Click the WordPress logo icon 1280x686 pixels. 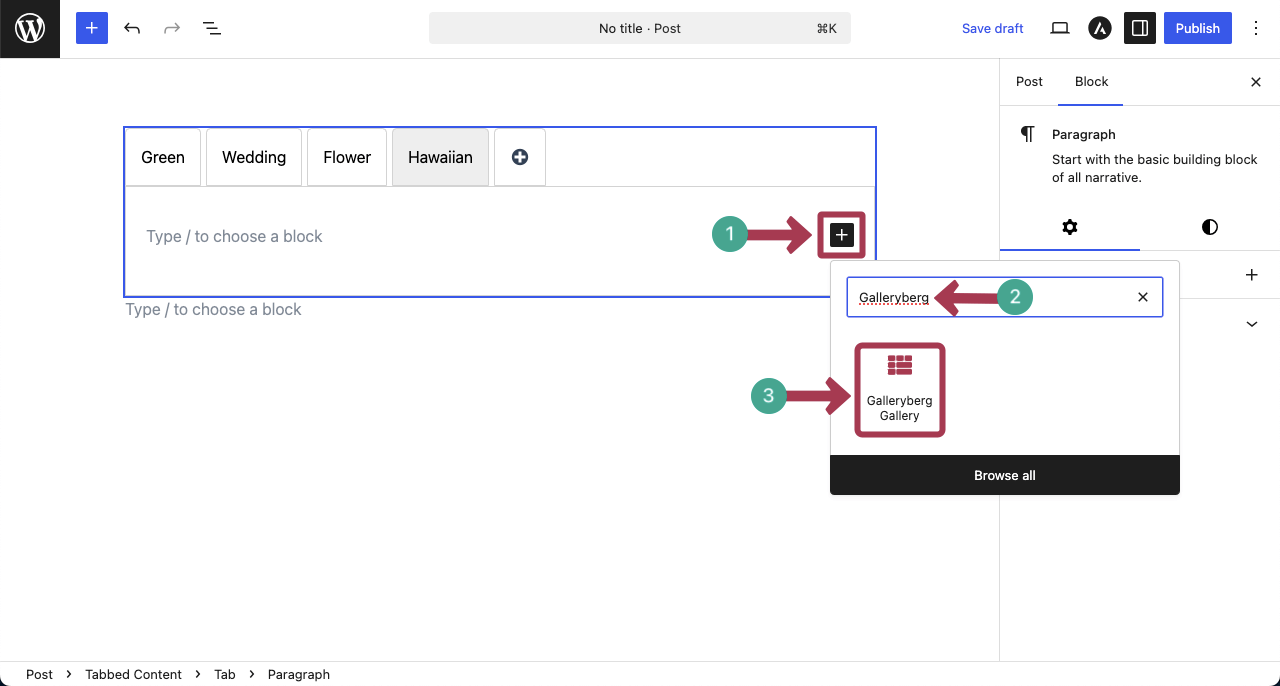point(30,29)
